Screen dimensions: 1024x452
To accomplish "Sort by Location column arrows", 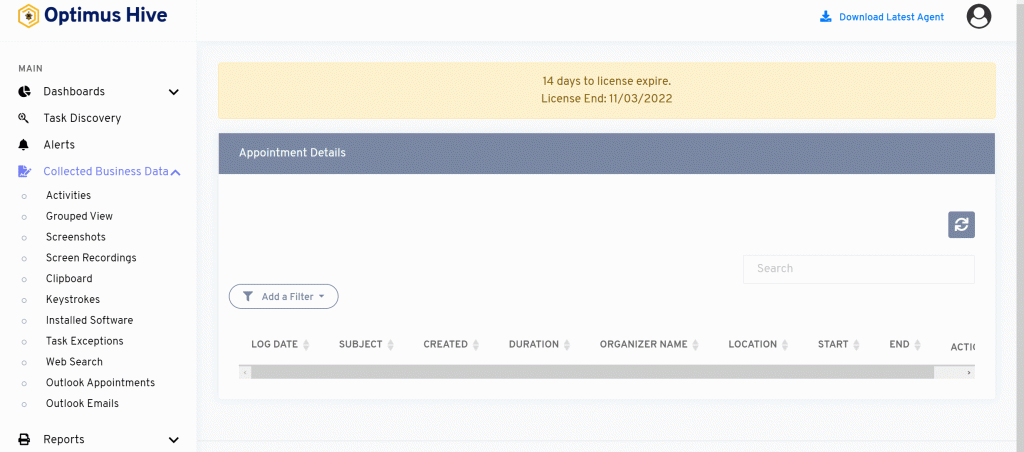I will (785, 345).
